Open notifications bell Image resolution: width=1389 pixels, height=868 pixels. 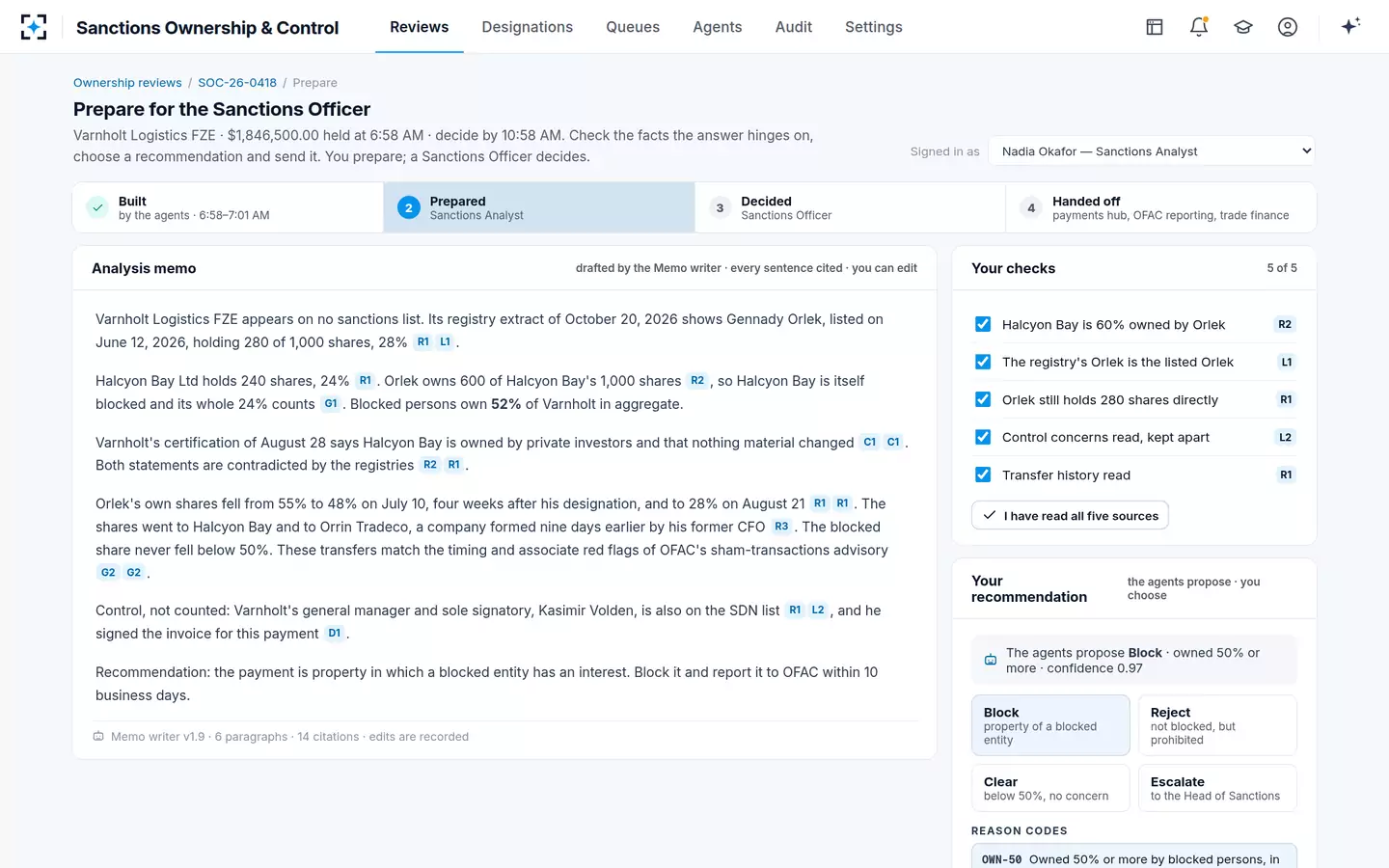[x=1199, y=27]
